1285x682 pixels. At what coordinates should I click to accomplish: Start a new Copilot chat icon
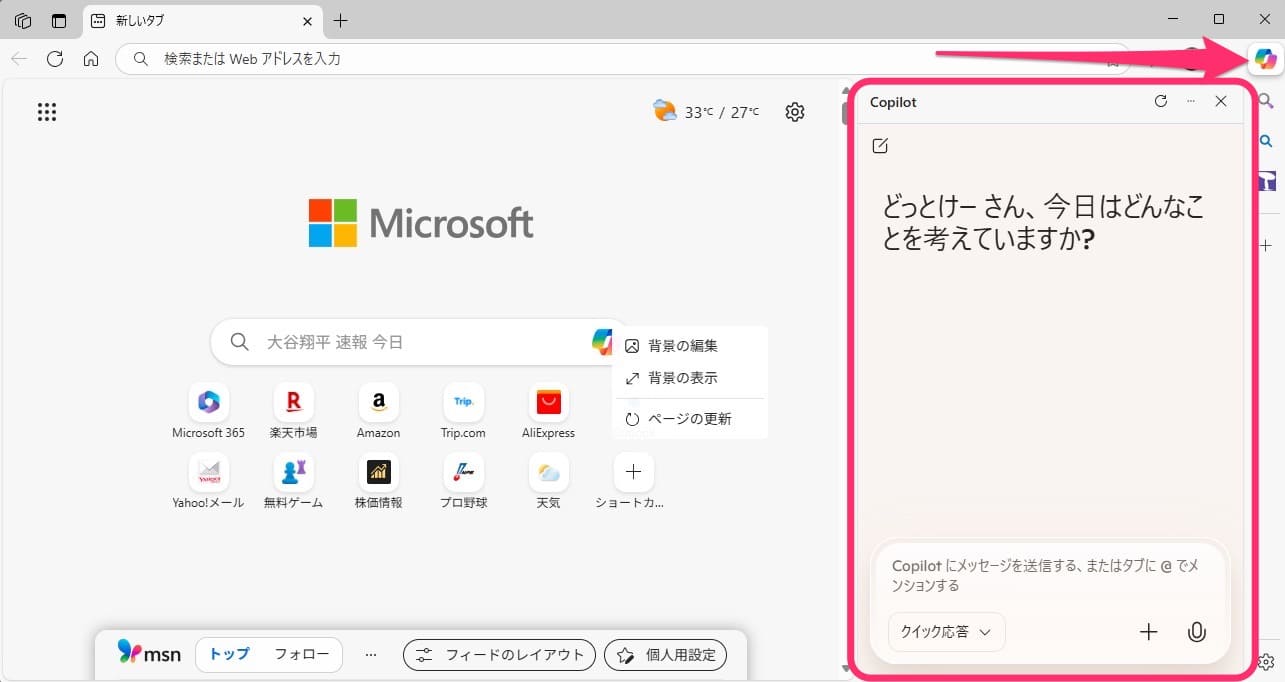pos(880,146)
